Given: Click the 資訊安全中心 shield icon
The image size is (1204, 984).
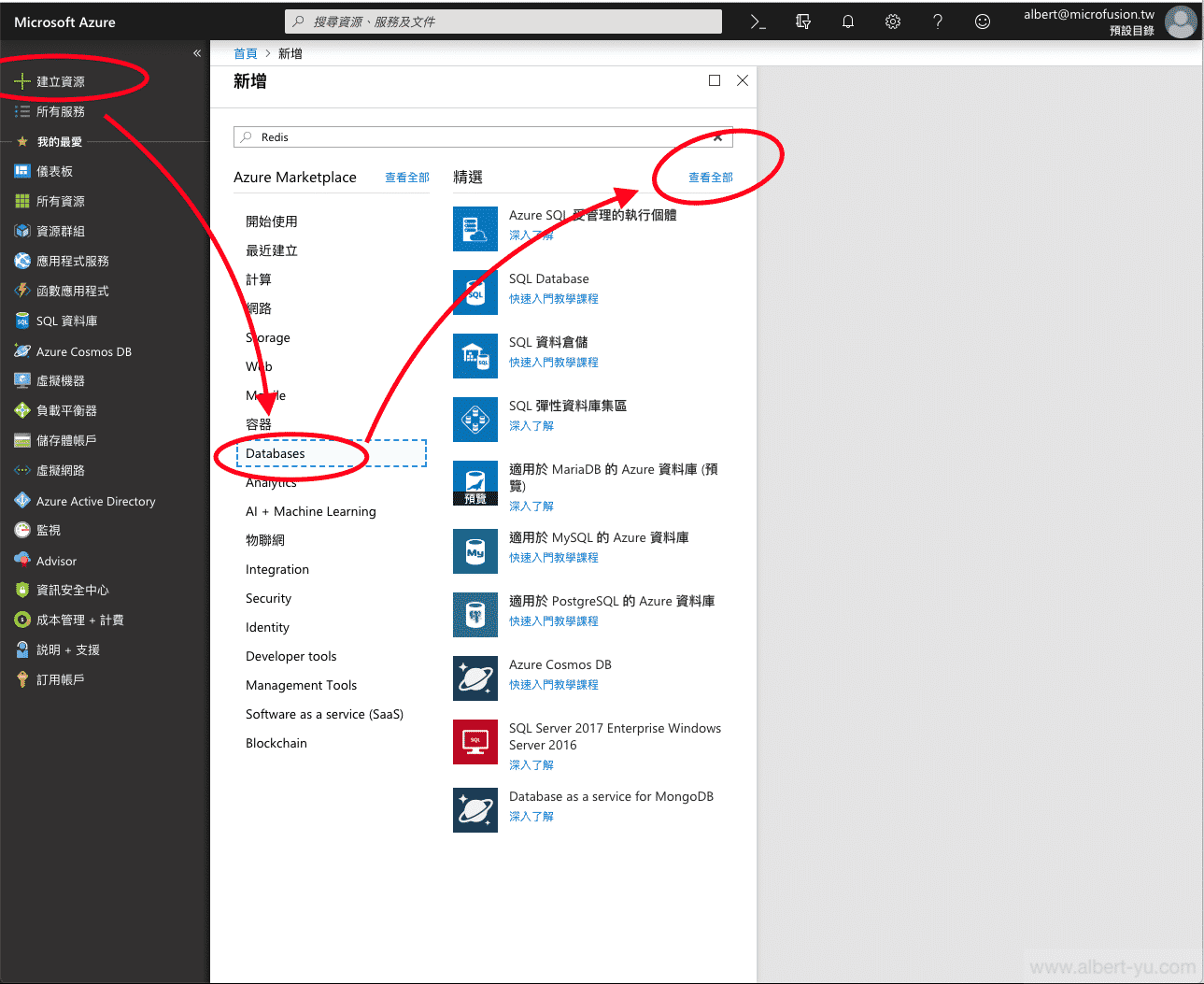Looking at the screenshot, I should (22, 590).
